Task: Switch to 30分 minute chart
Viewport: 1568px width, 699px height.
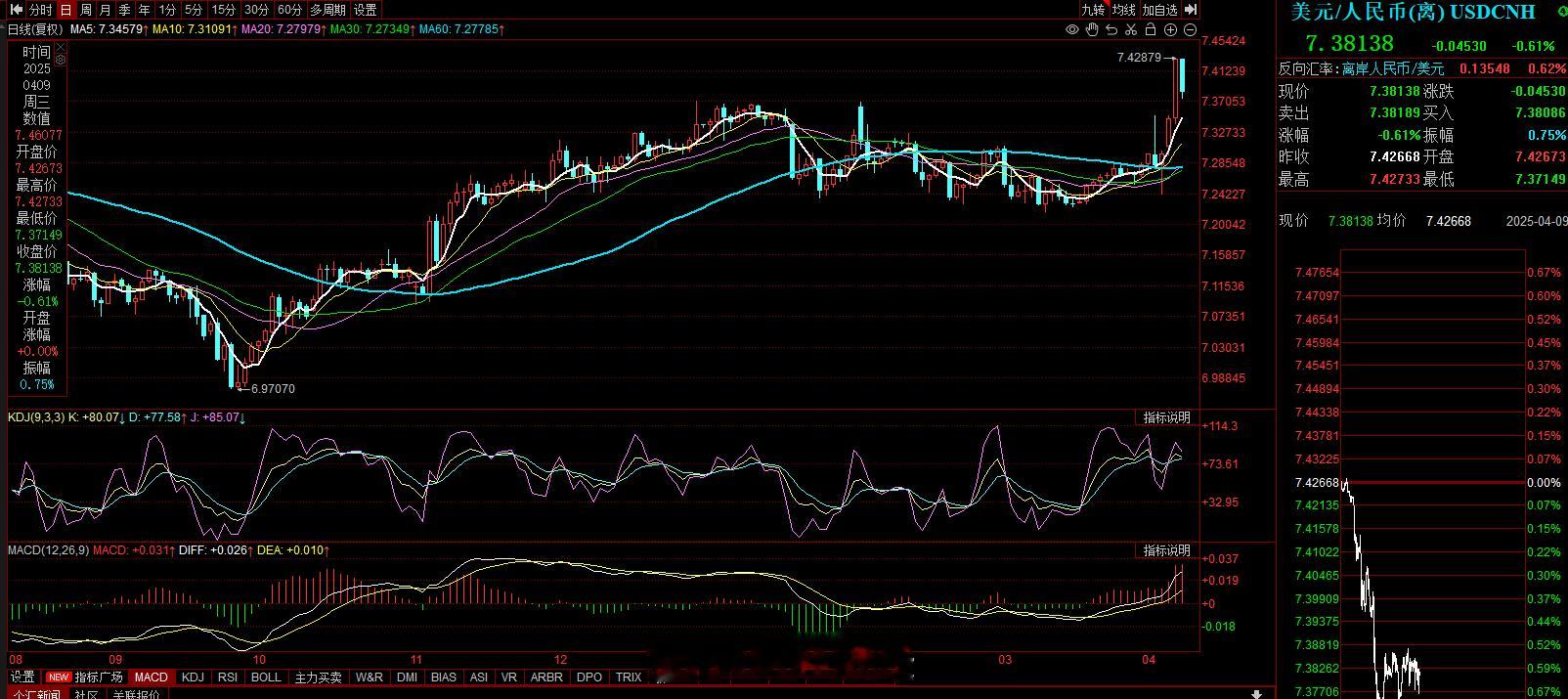Action: (x=256, y=10)
